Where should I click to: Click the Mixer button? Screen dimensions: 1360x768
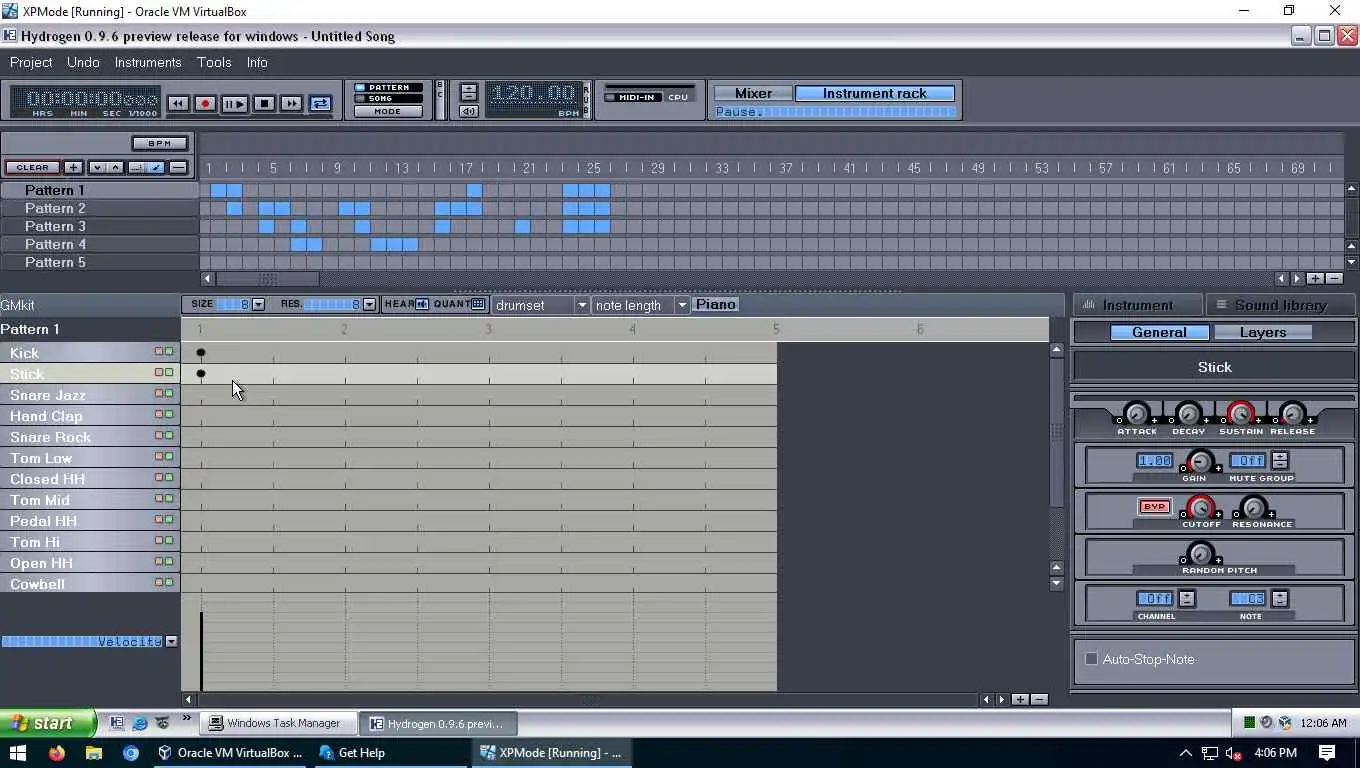click(x=753, y=93)
